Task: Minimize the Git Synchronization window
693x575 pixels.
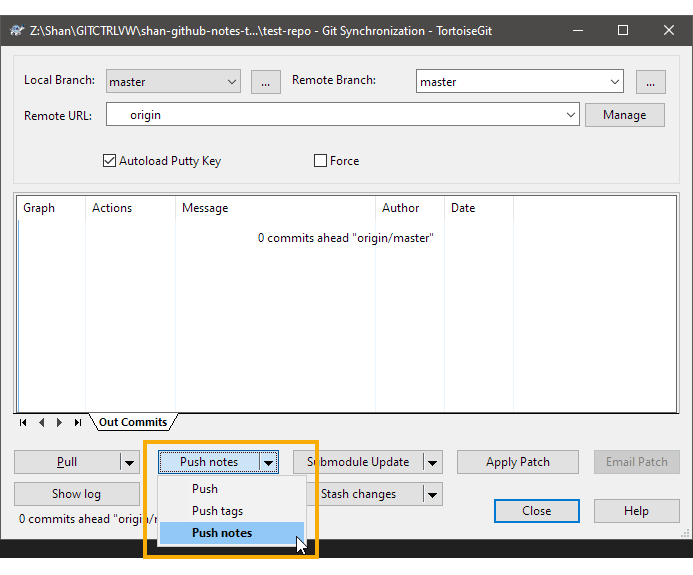Action: tap(578, 30)
